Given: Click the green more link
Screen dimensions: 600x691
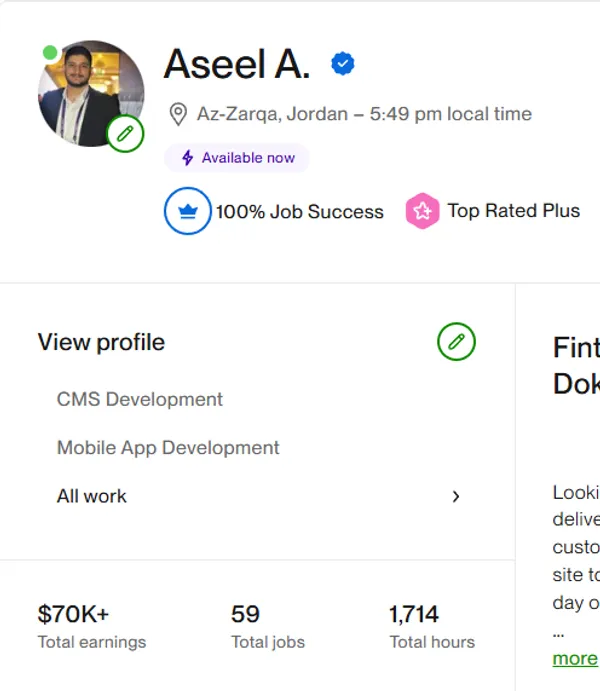Looking at the screenshot, I should point(574,658).
